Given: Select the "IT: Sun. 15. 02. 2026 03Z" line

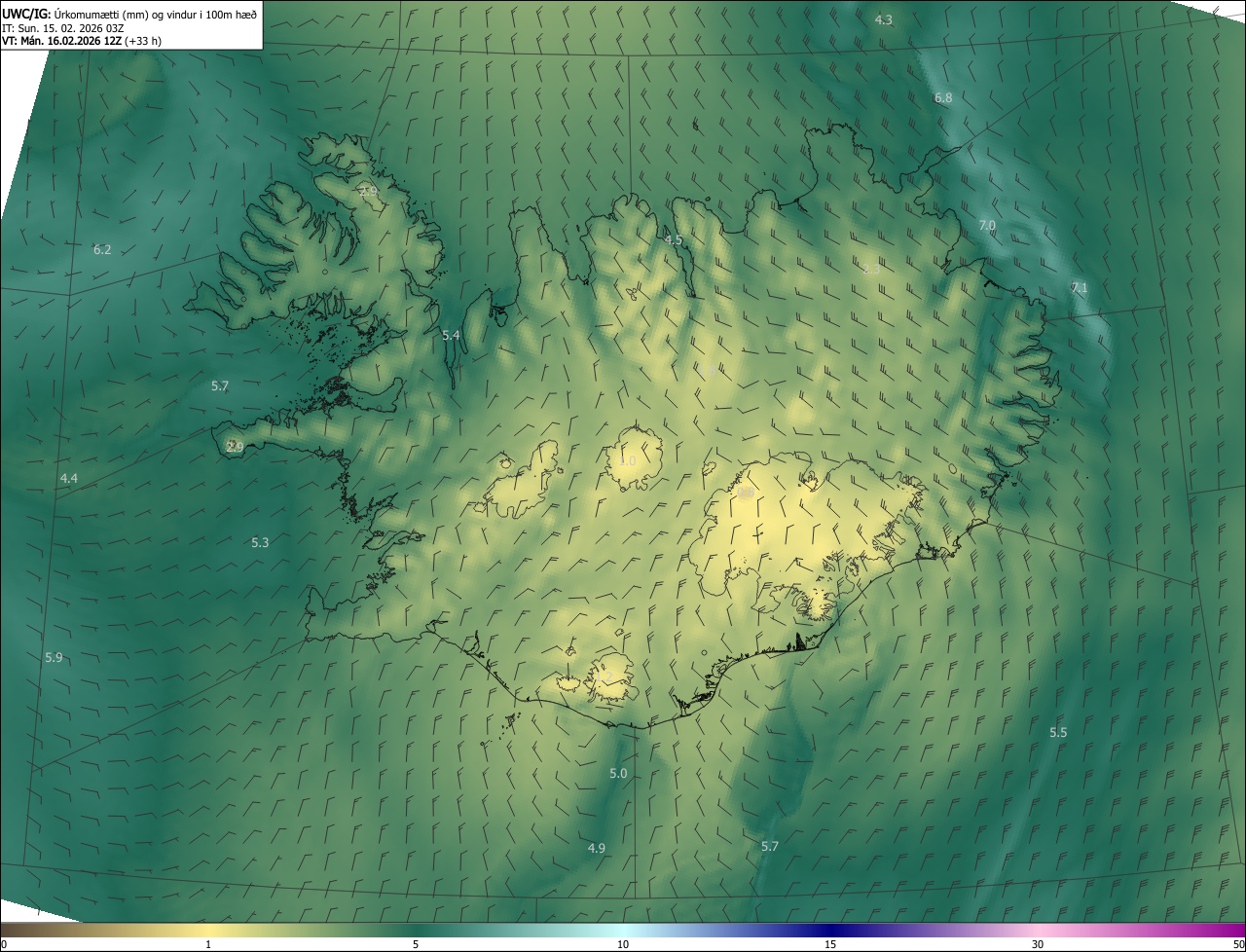Looking at the screenshot, I should (x=62, y=27).
